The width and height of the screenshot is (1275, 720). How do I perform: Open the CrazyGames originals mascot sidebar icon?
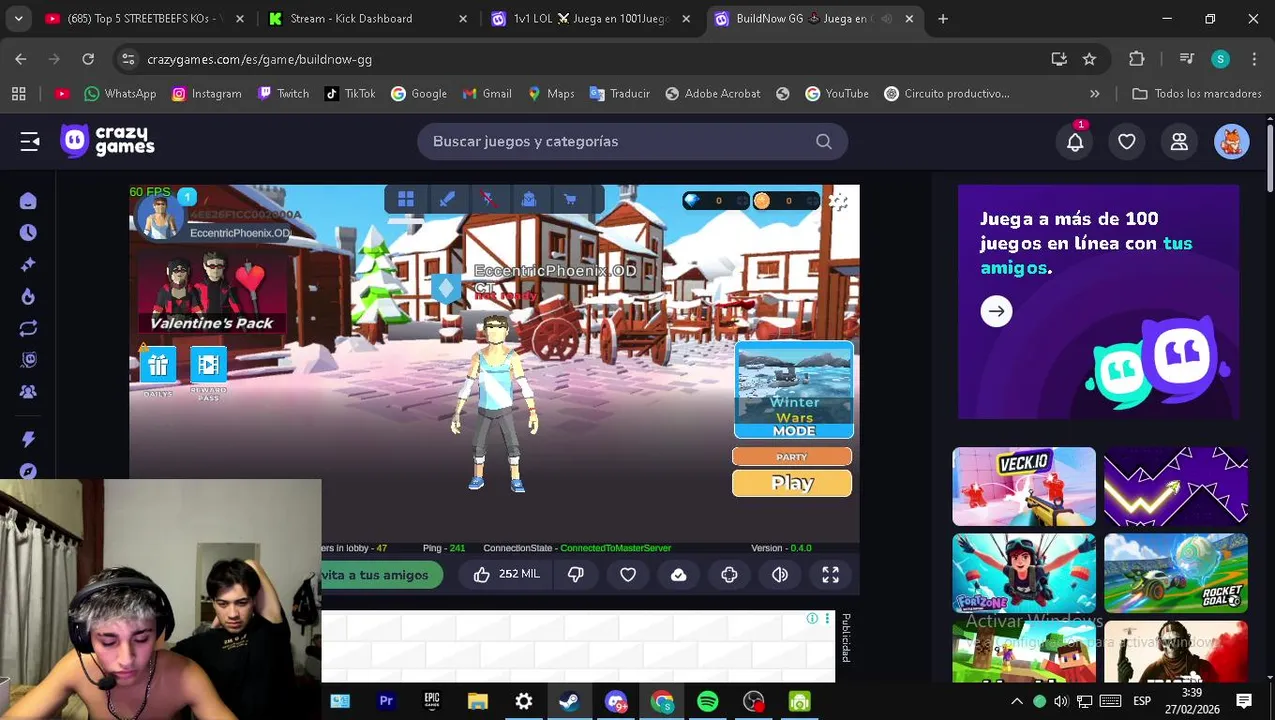tap(28, 360)
